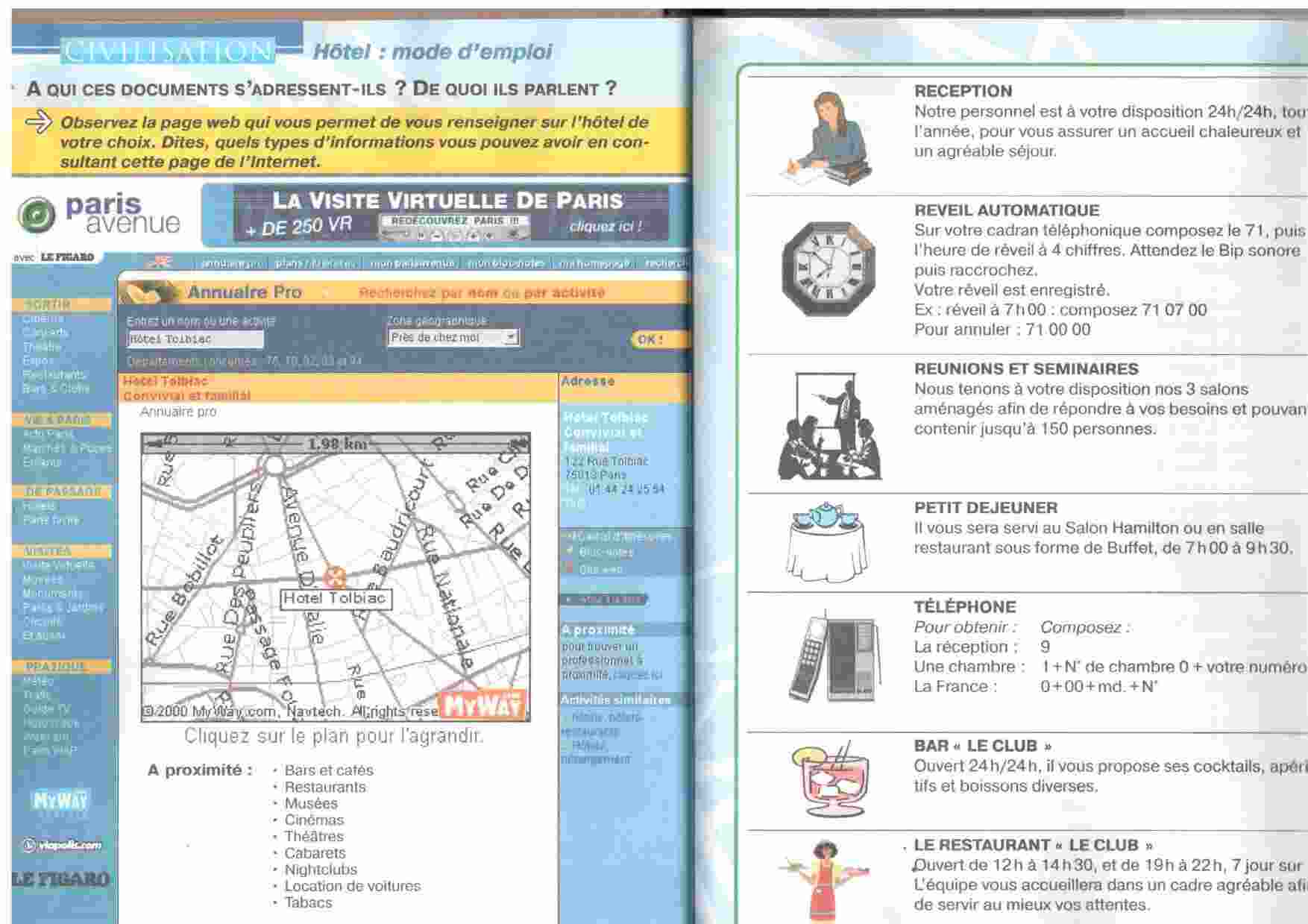
Task: Click the telephone illustration
Action: (x=834, y=657)
